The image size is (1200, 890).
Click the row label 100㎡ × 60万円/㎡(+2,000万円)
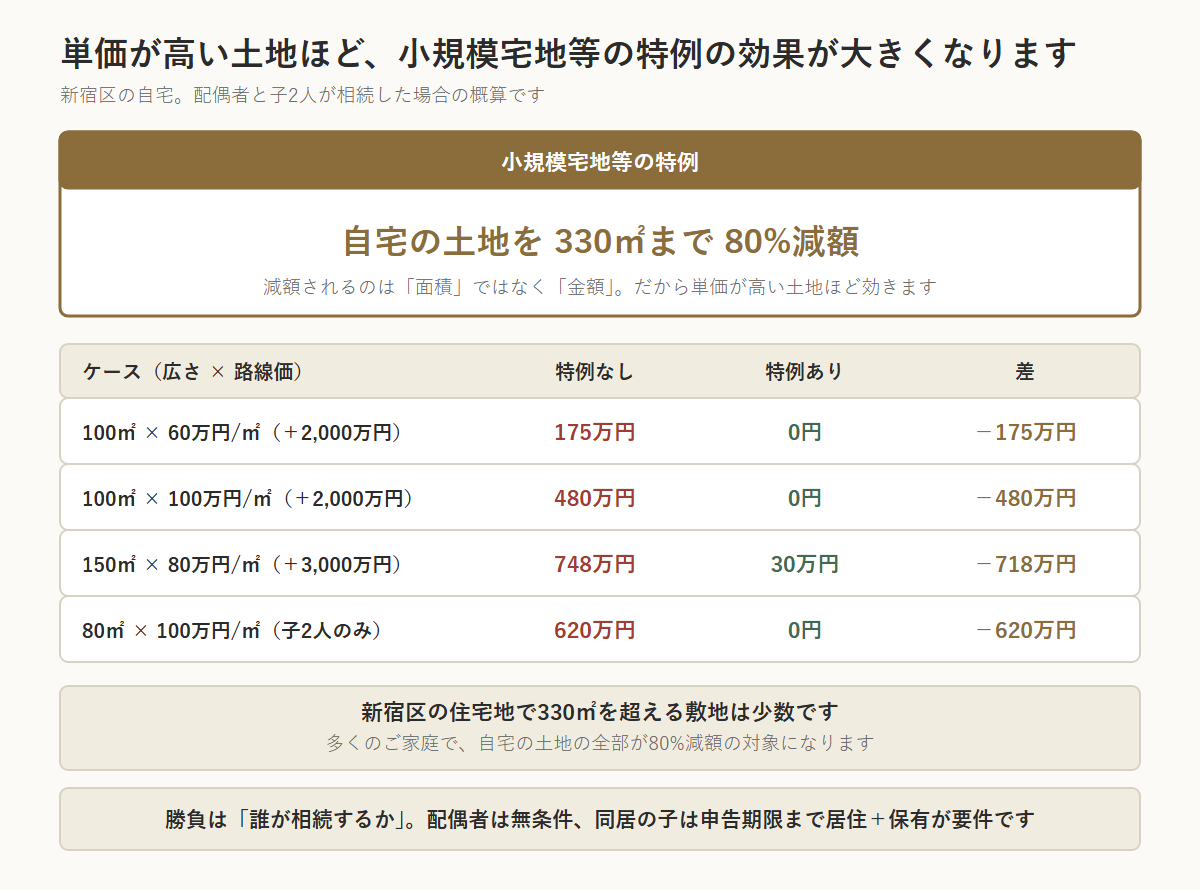coord(242,433)
